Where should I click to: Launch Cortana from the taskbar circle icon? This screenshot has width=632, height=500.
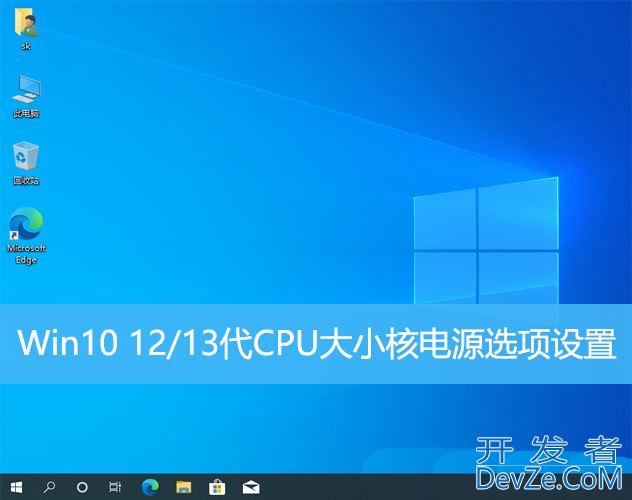pyautogui.click(x=82, y=487)
